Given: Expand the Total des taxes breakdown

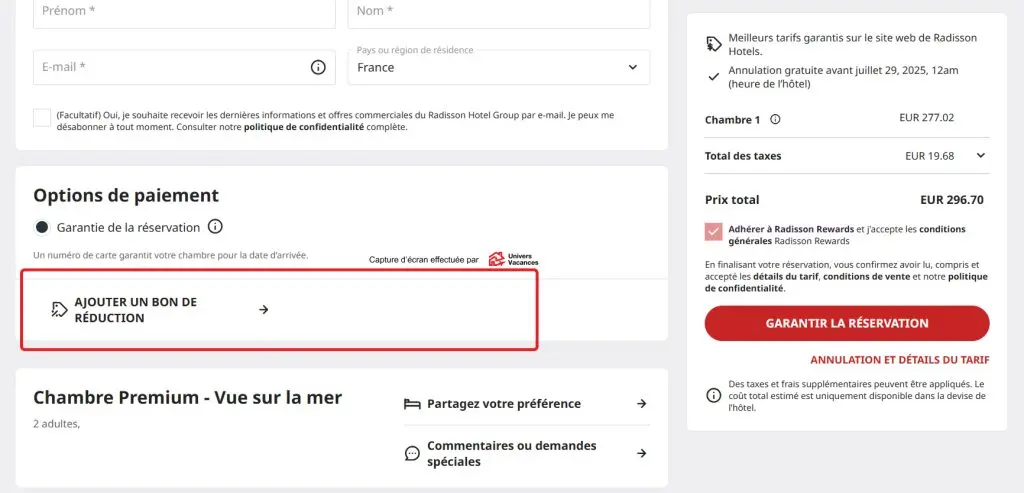Looking at the screenshot, I should click(980, 156).
